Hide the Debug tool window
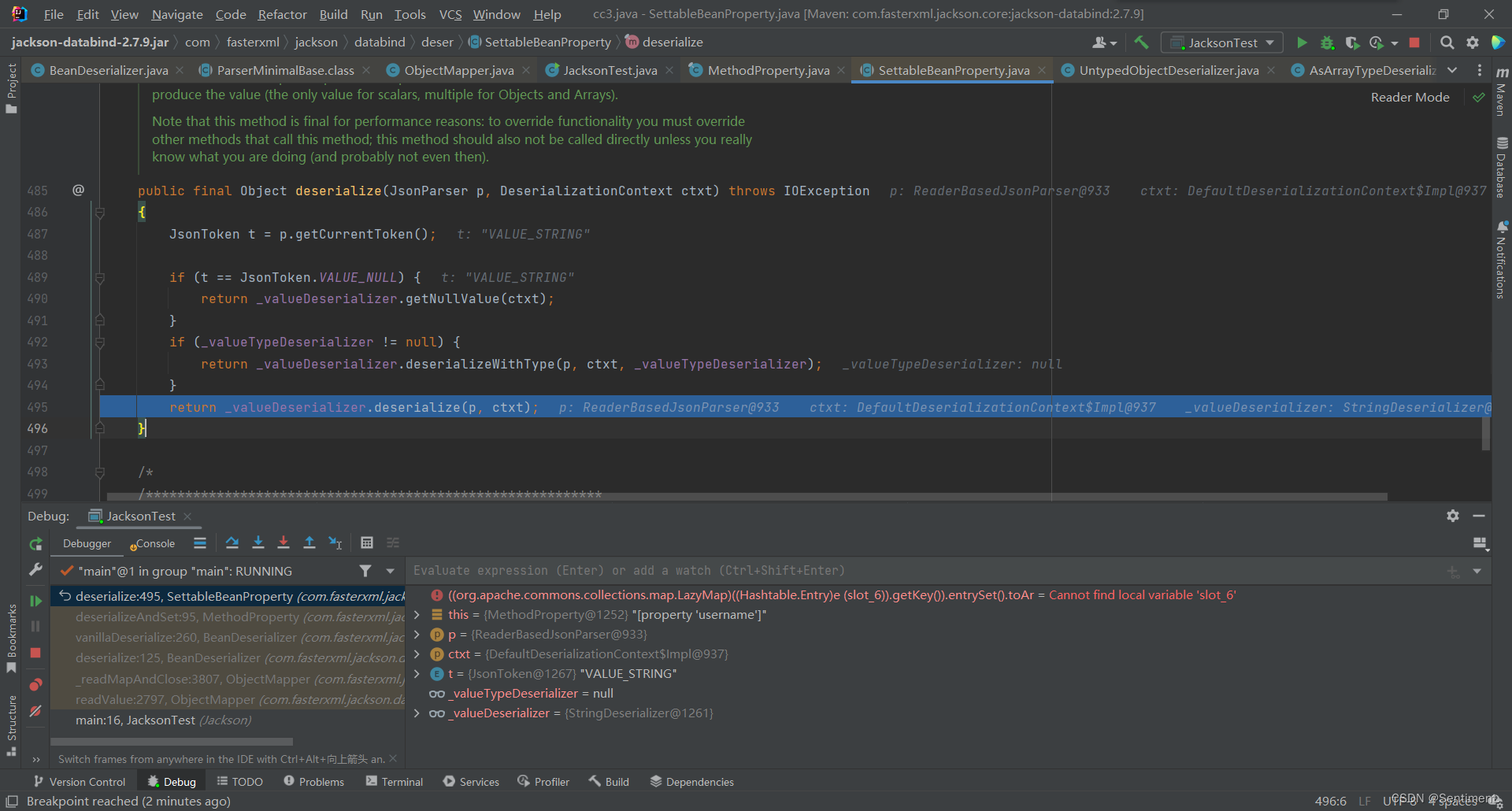Screen dimensions: 1512x811 (1479, 516)
